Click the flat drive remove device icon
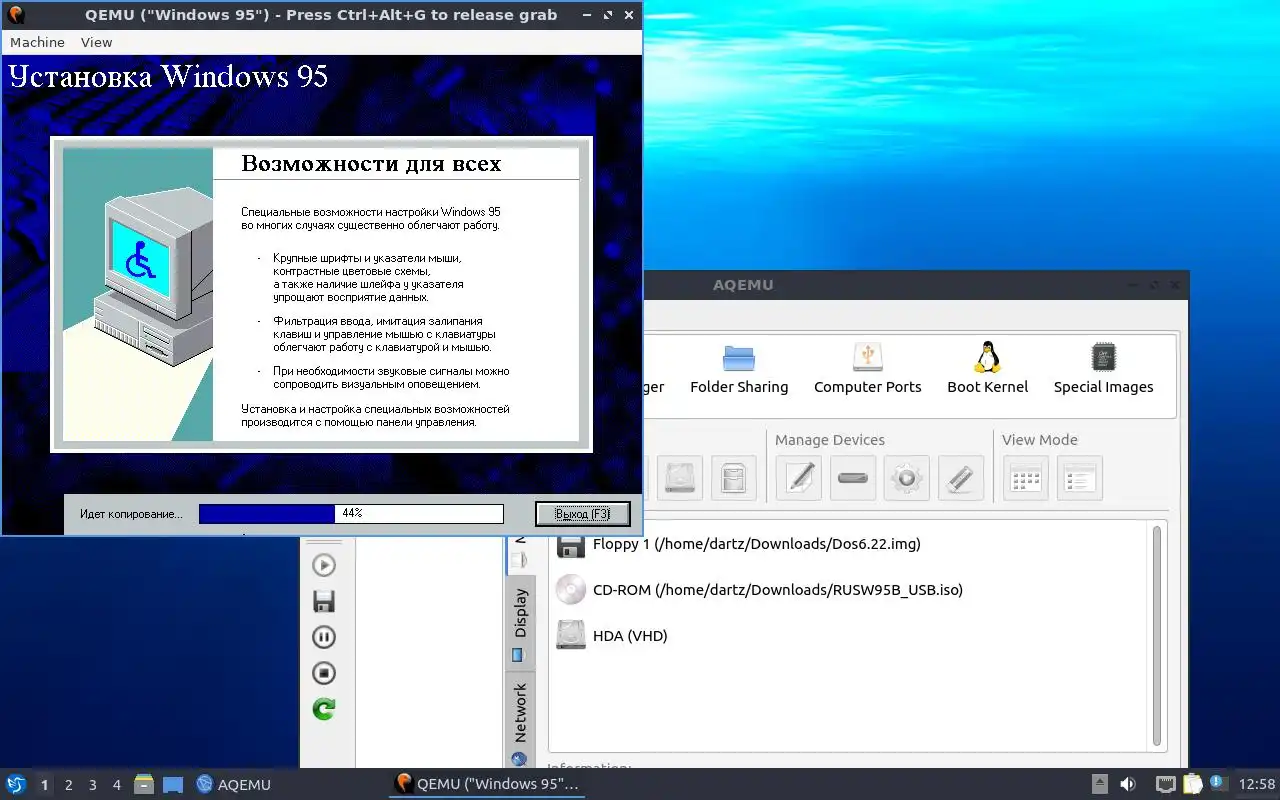 [853, 478]
